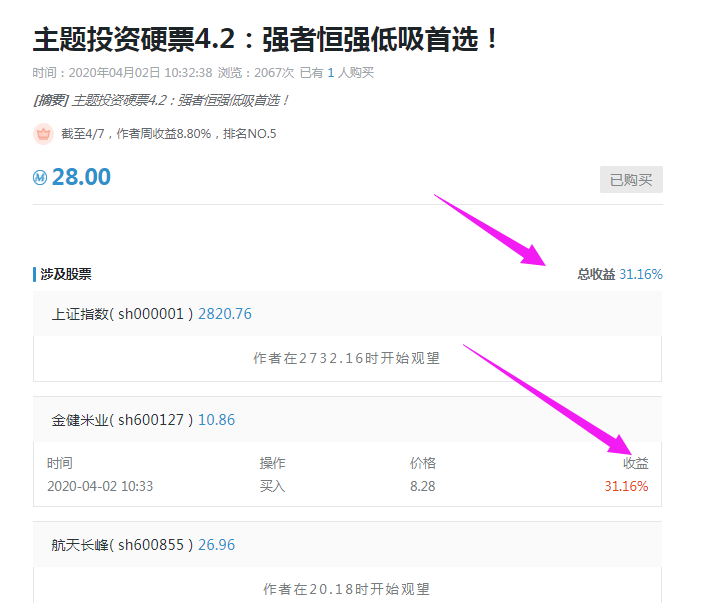Image resolution: width=720 pixels, height=603 pixels.
Task: Click the 浏览：2067次 view count
Action: [x=256, y=73]
